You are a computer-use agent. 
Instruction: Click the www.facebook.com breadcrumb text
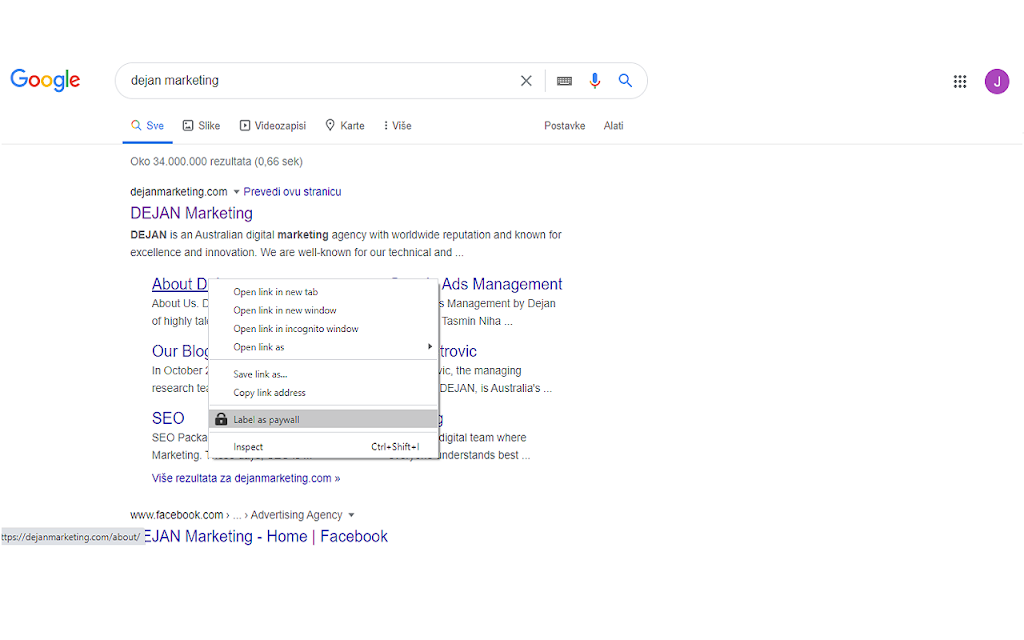tap(176, 515)
